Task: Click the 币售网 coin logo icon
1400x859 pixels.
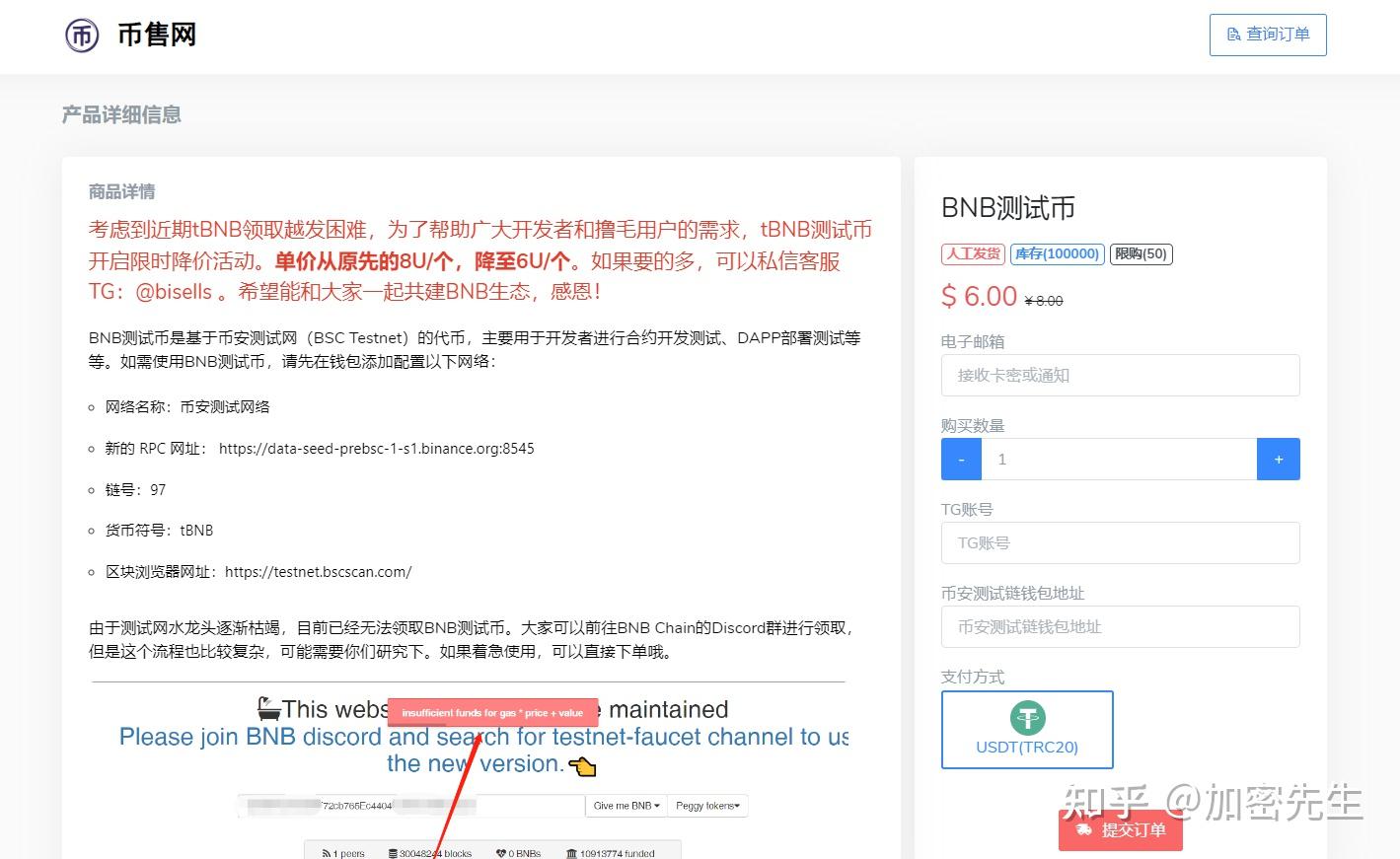Action: pyautogui.click(x=82, y=35)
